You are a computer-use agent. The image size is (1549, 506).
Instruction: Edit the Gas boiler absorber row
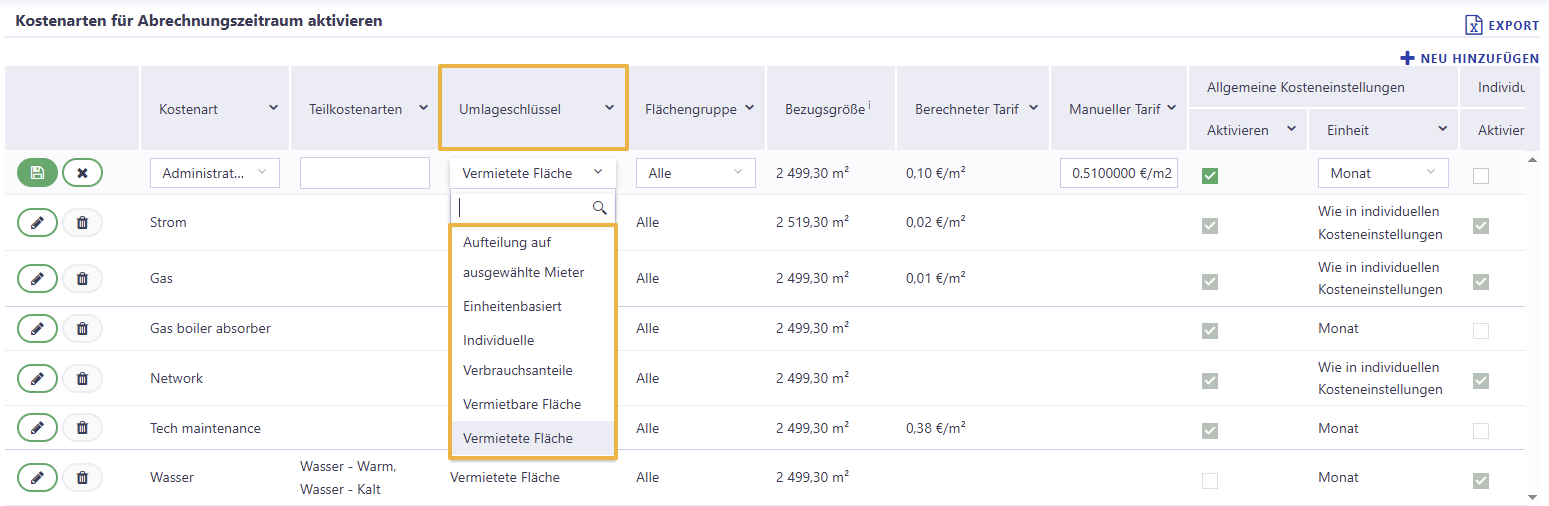coord(37,328)
